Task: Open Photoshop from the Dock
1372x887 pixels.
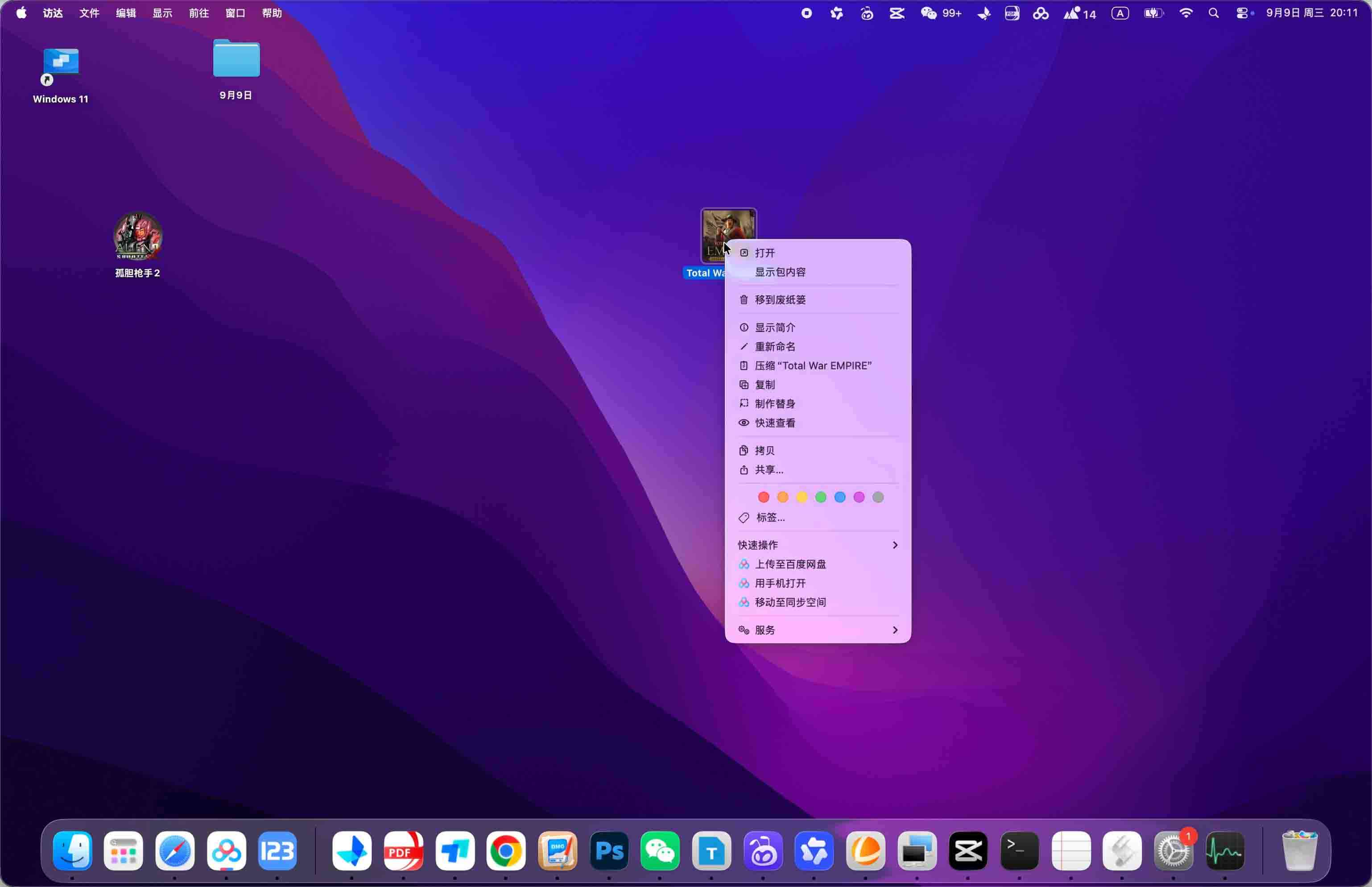Action: (609, 851)
